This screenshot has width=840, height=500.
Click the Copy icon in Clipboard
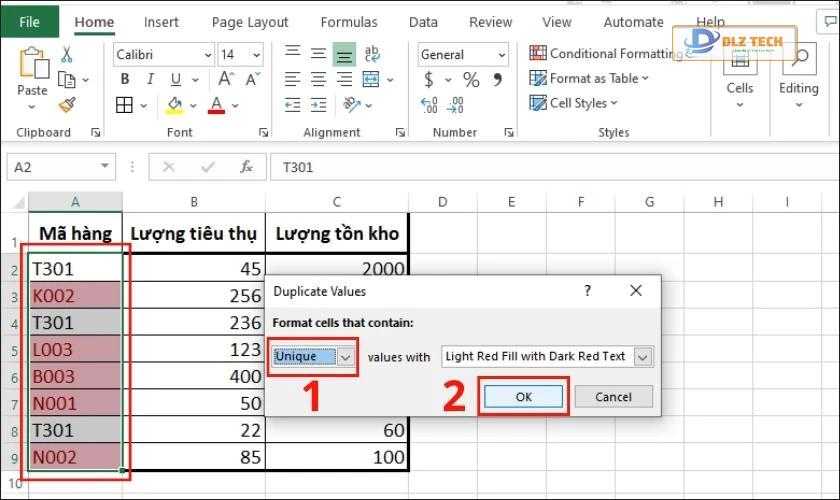click(66, 80)
